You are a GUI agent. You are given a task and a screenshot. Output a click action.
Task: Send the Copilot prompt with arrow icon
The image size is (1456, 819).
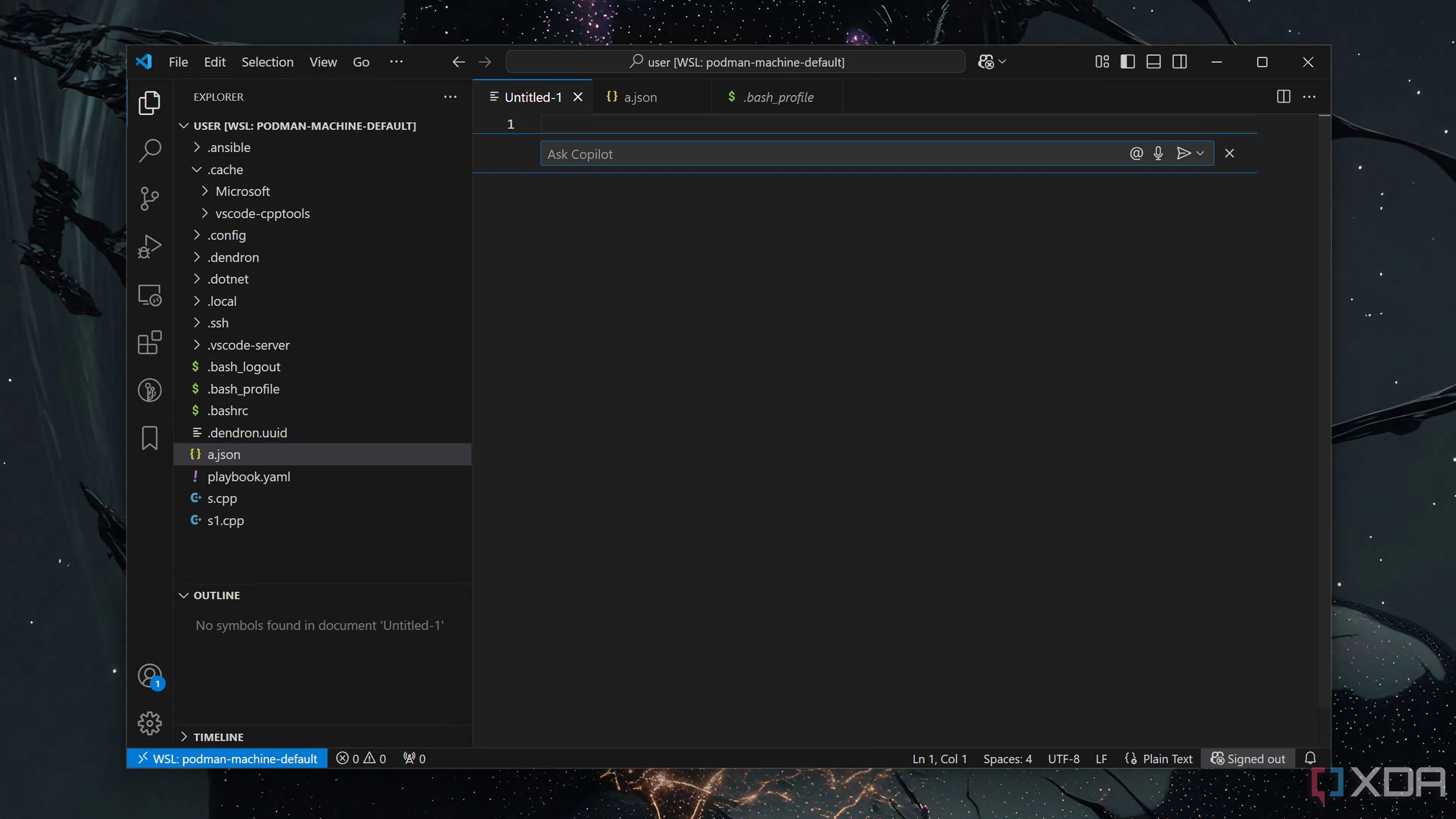(1183, 153)
